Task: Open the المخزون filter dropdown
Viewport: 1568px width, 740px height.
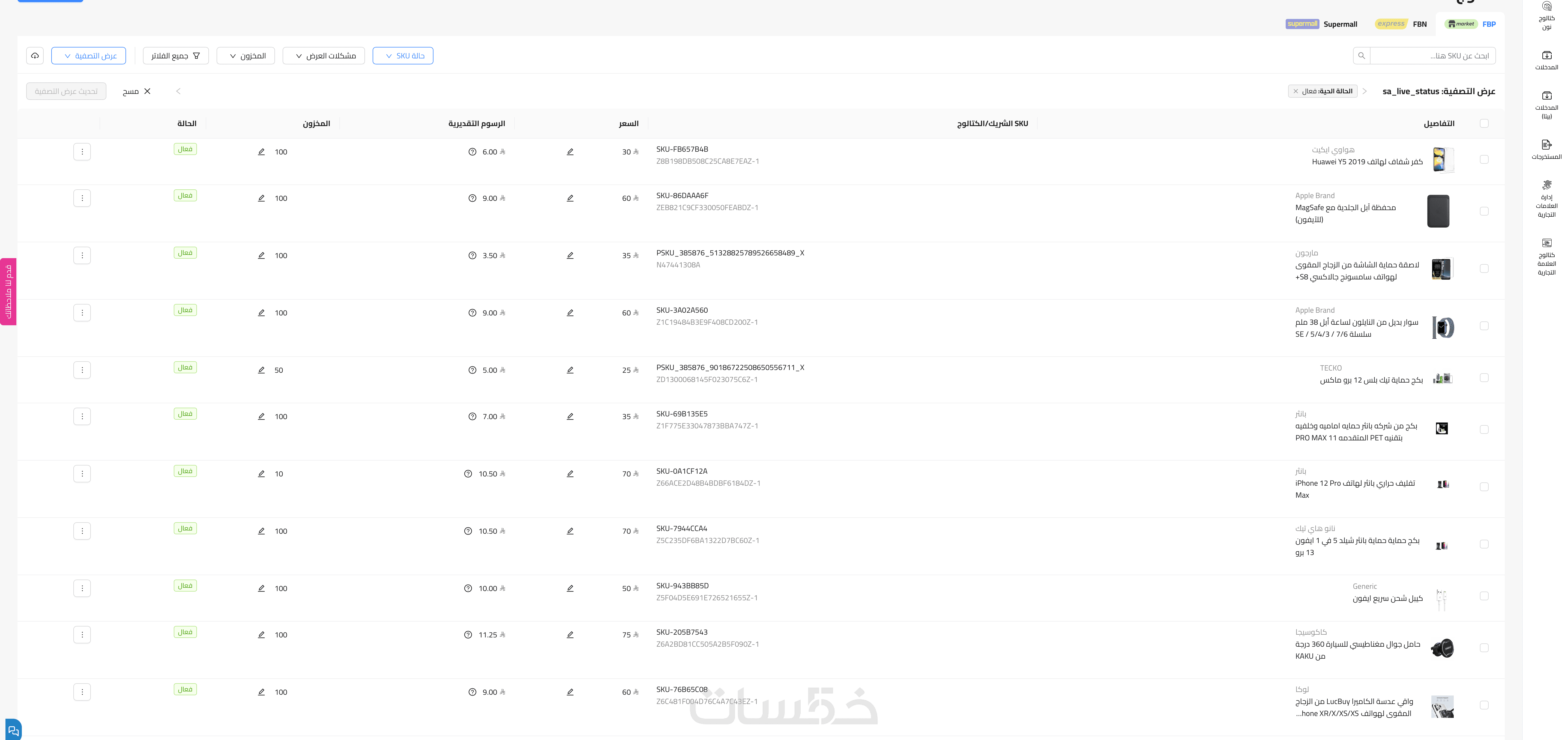Action: pos(246,55)
